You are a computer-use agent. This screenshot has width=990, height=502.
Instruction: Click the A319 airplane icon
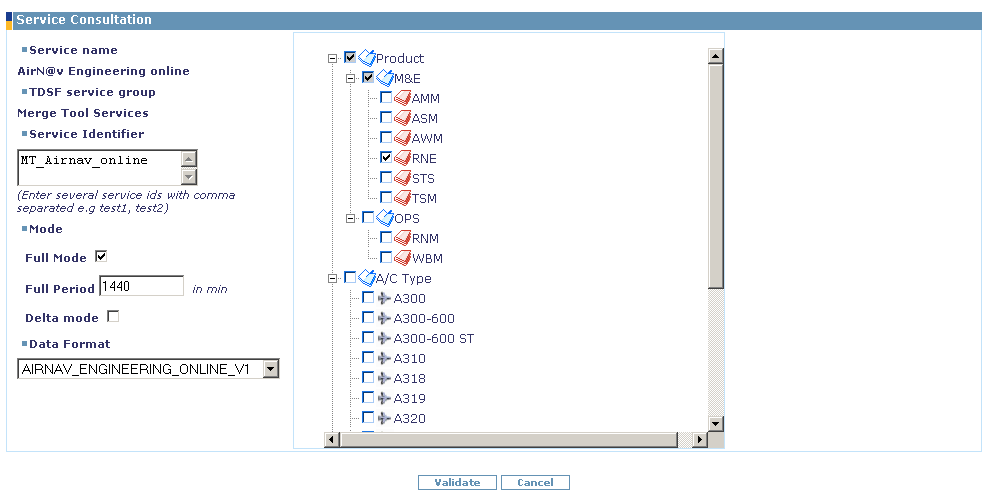pyautogui.click(x=384, y=398)
